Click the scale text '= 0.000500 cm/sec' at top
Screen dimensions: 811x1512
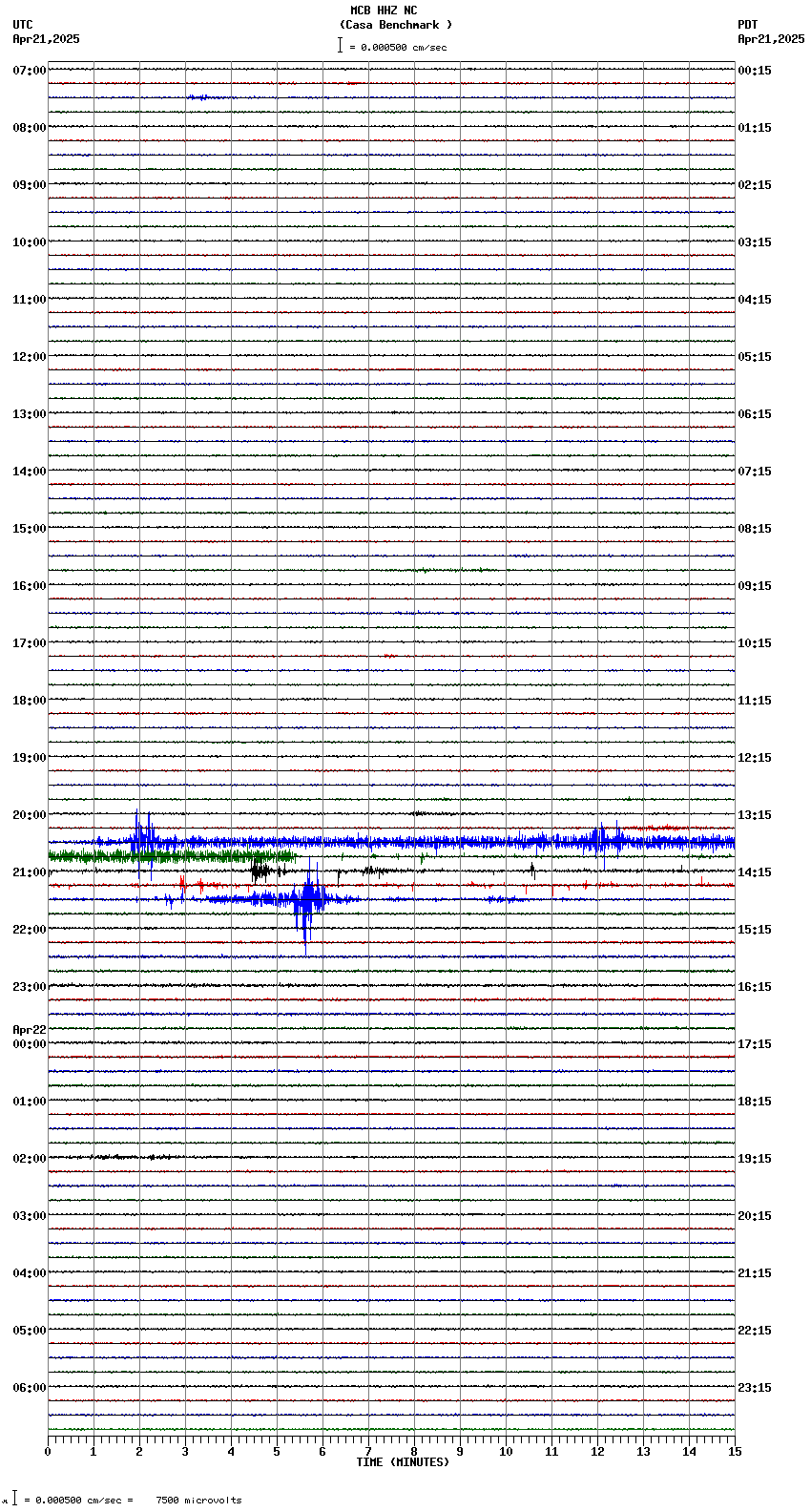(398, 47)
